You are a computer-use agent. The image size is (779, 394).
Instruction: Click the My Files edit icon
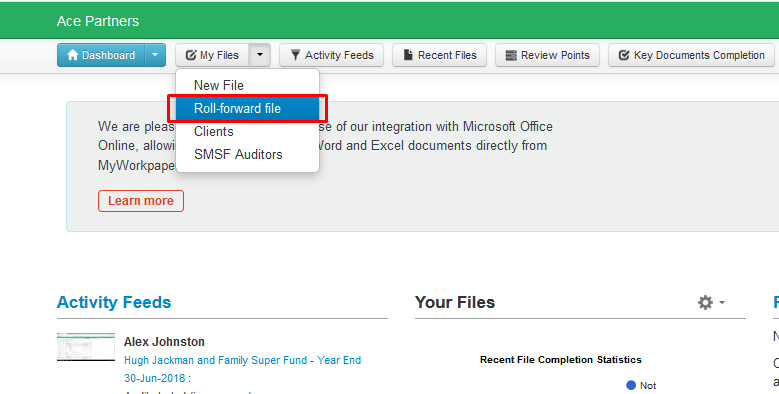191,55
